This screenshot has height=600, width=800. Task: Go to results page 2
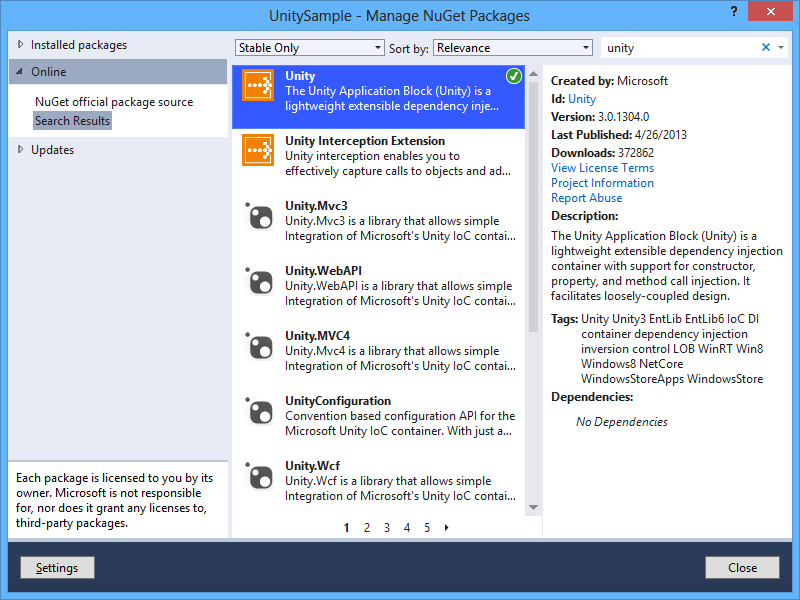click(366, 528)
